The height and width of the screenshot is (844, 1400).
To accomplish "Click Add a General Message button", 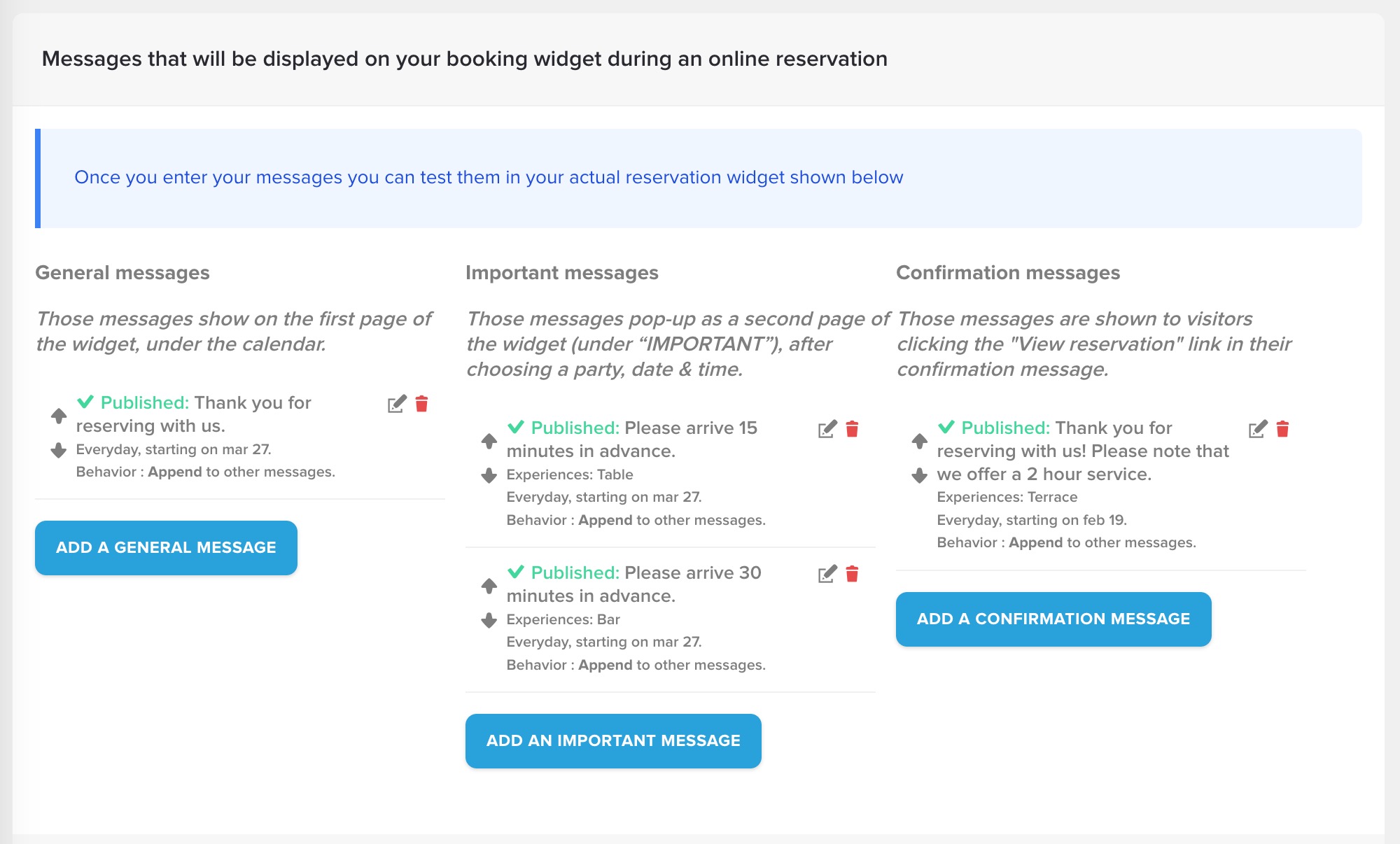I will [x=166, y=548].
